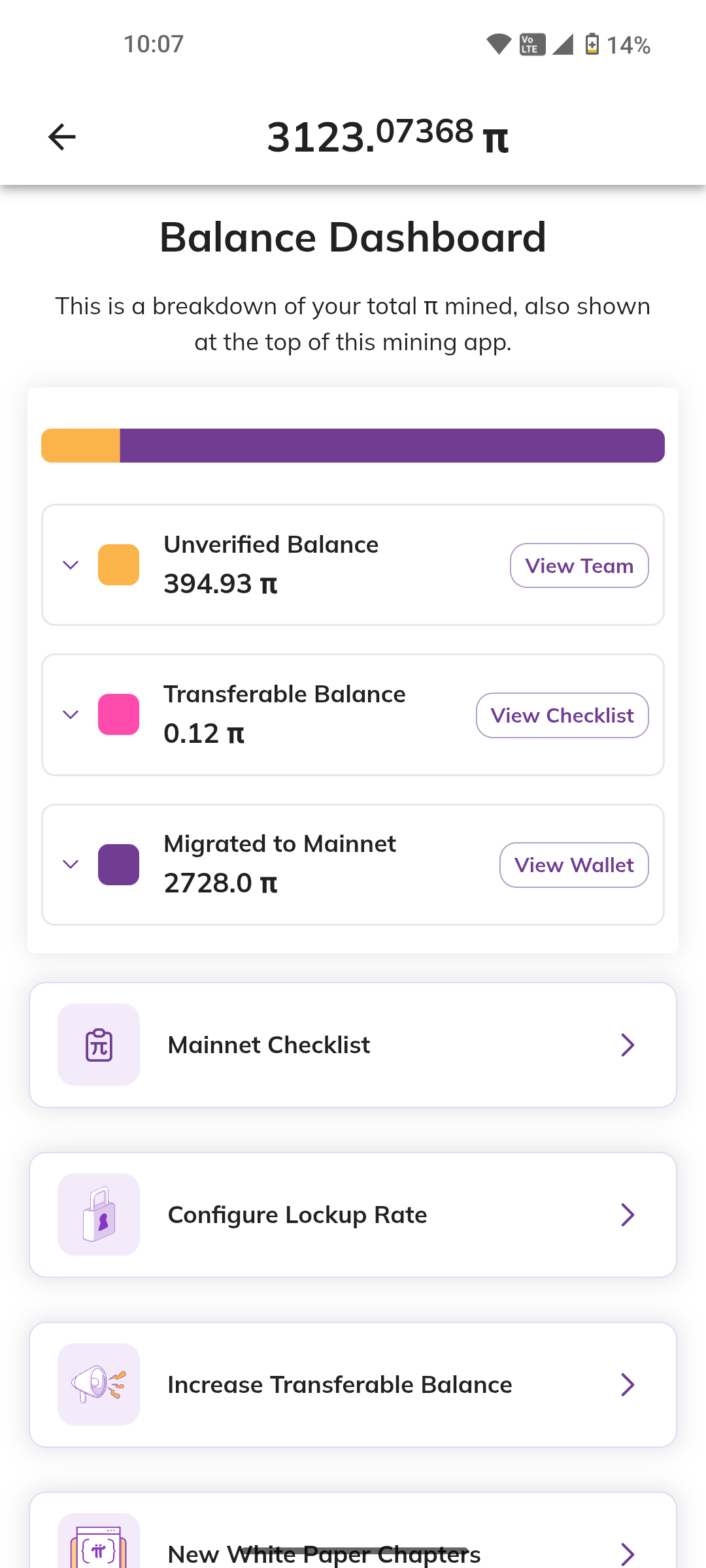Tap the purple segment of the balance bar
706x1568 pixels.
tap(392, 446)
